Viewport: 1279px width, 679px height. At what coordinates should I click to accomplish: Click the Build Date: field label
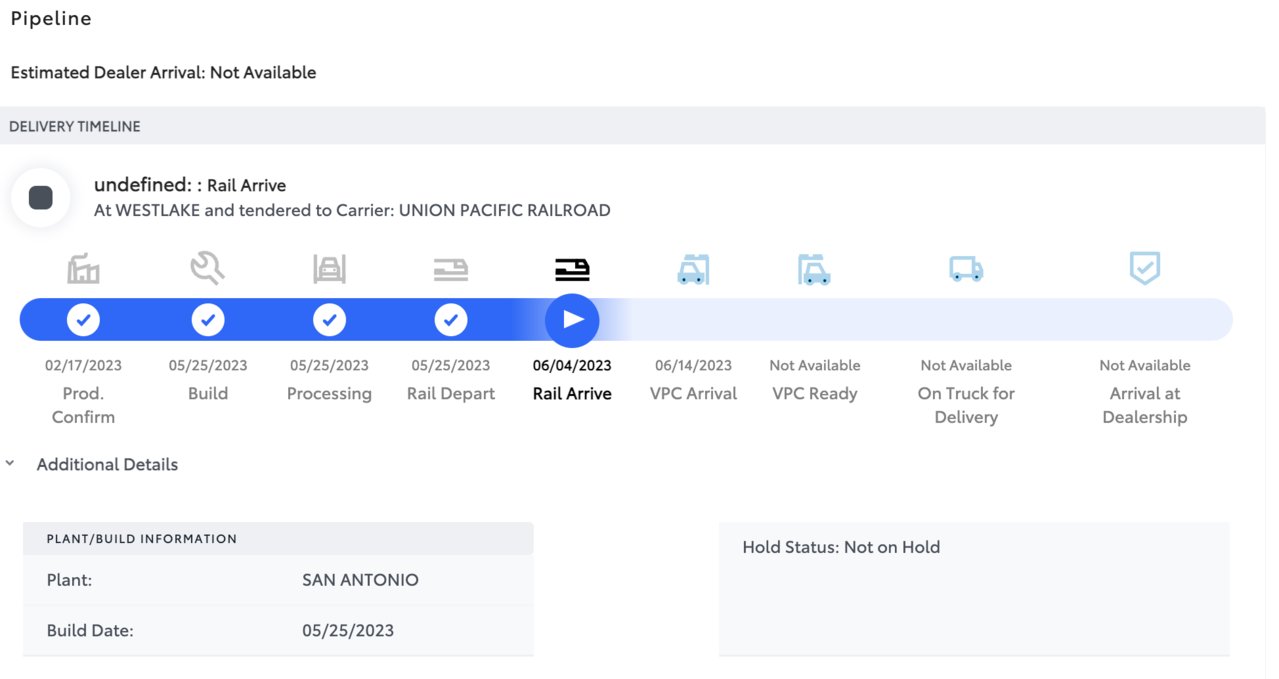click(90, 630)
